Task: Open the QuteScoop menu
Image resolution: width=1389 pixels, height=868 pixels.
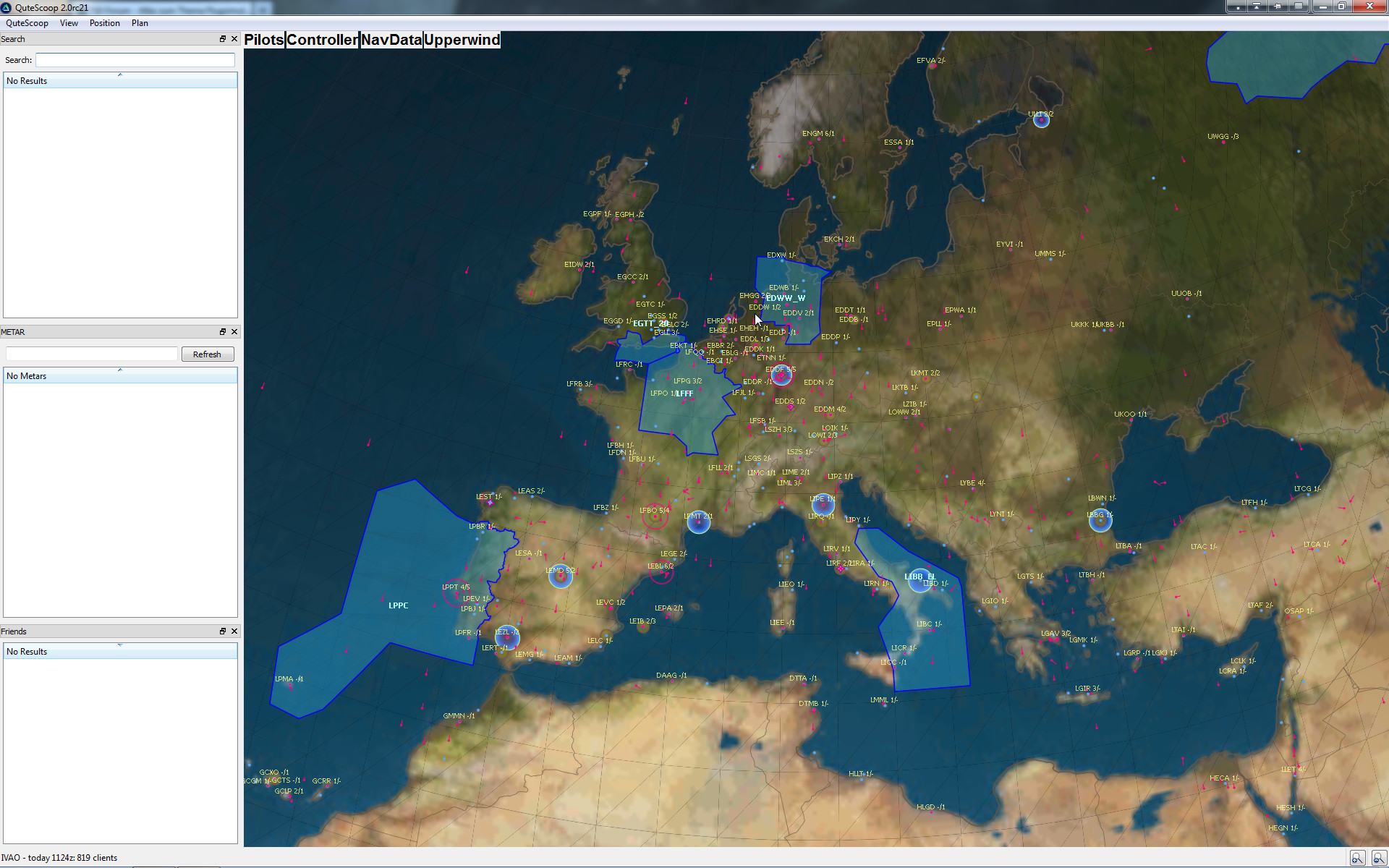Action: 27,23
